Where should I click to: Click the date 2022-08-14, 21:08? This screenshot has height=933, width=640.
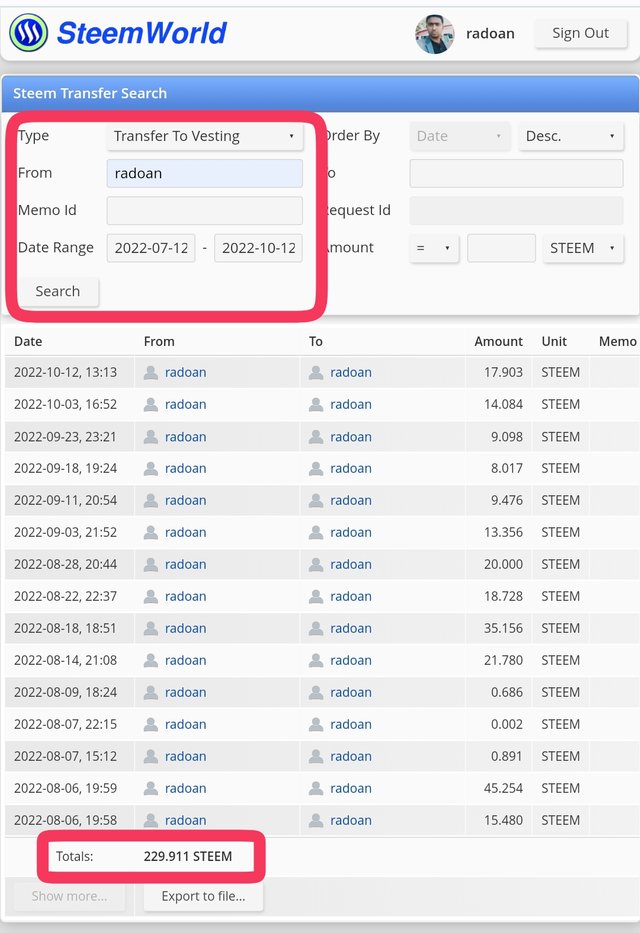65,660
